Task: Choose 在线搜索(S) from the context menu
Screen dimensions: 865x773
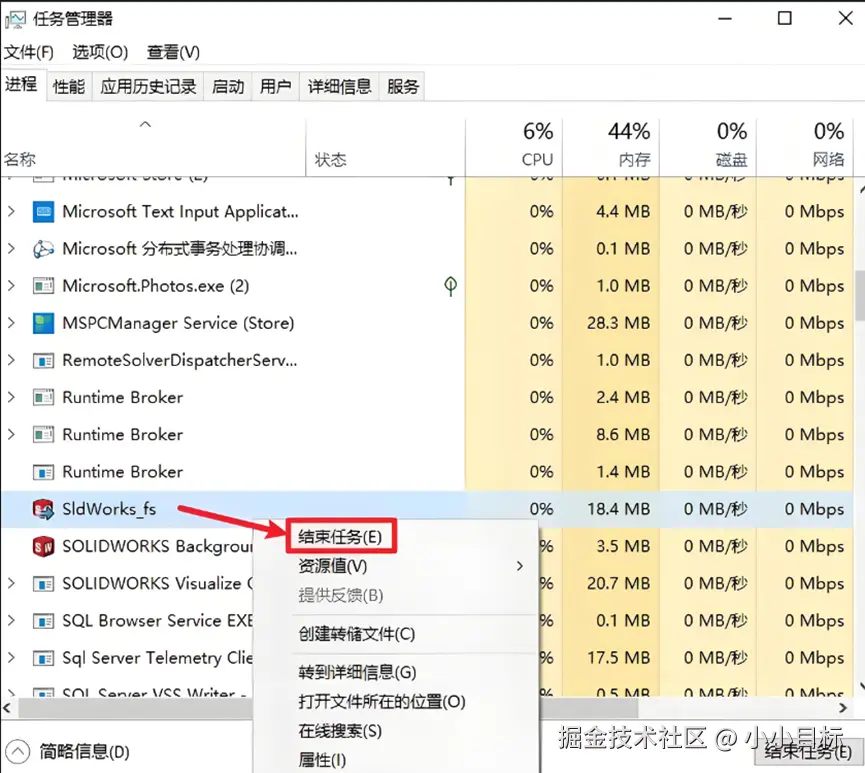Action: (340, 731)
